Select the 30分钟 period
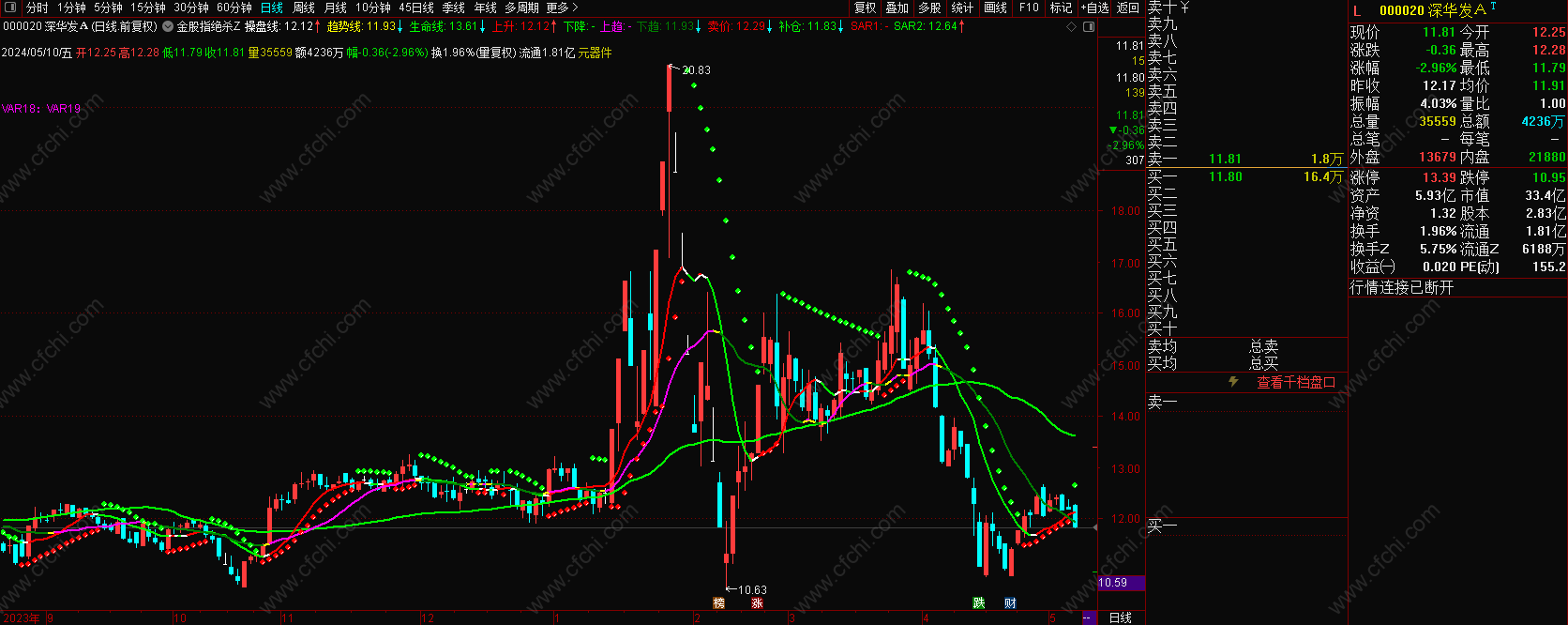The image size is (1568, 625). point(191,8)
